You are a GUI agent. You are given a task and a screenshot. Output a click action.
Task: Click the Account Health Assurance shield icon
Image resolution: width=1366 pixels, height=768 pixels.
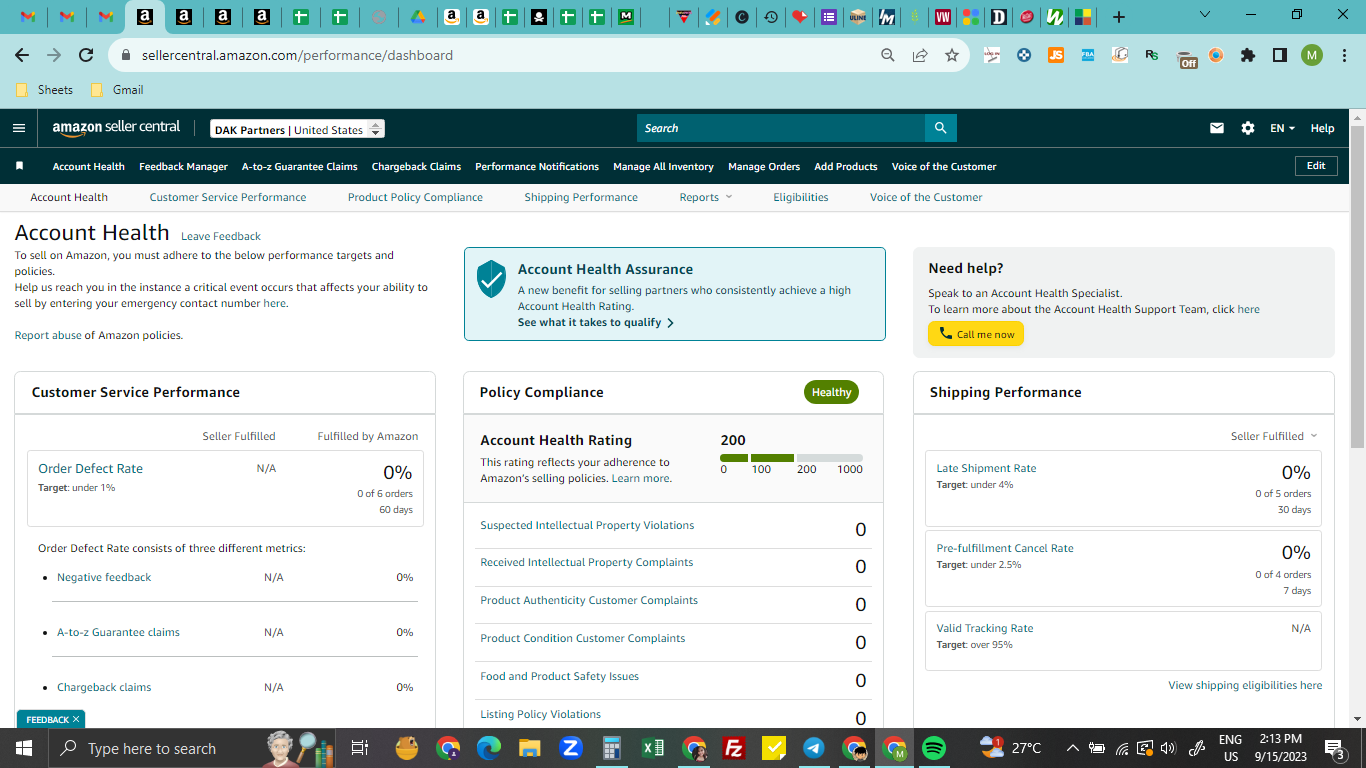pyautogui.click(x=491, y=279)
